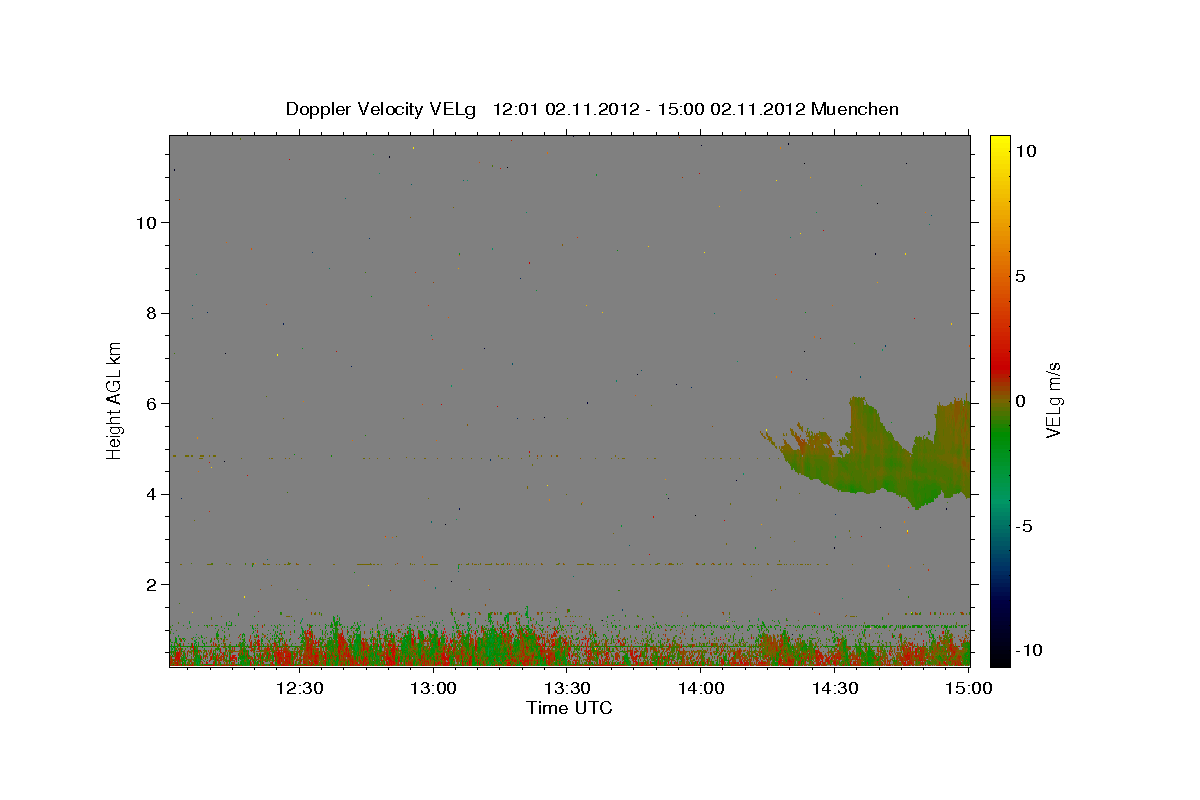
Task: Click the height tick label 8
Action: pos(150,313)
